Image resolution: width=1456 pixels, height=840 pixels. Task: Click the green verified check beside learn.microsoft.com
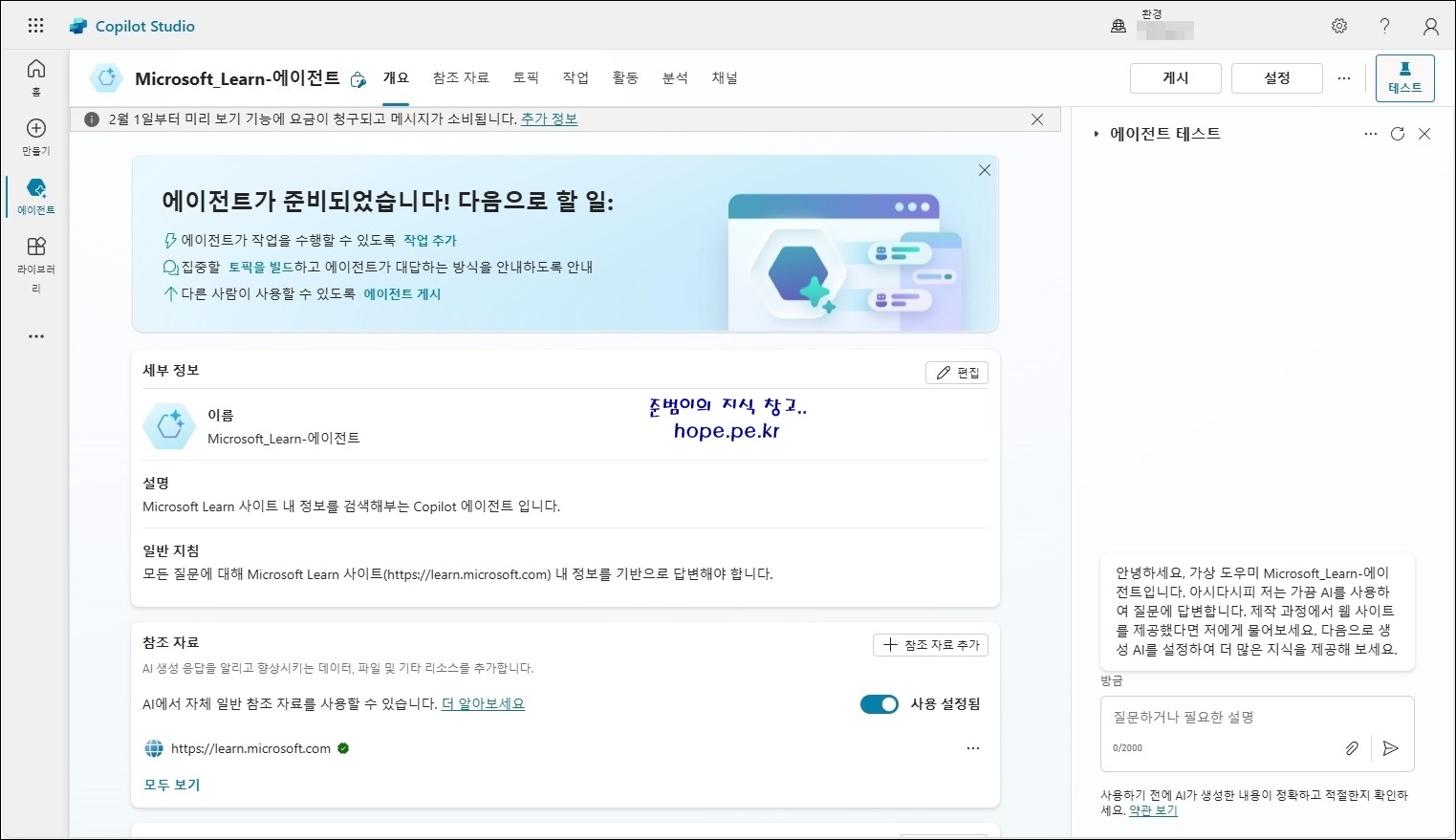coord(343,748)
